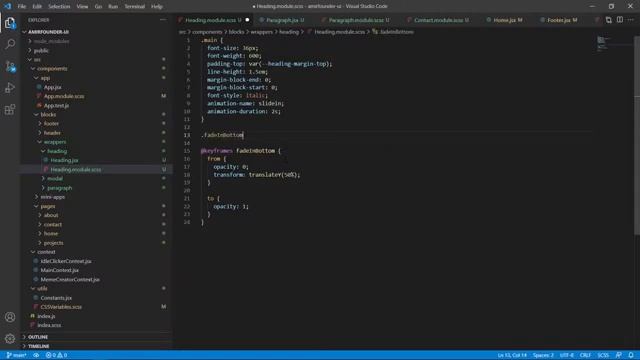Change encoding via UTF-8 indicator
The width and height of the screenshot is (640, 360).
click(x=567, y=355)
